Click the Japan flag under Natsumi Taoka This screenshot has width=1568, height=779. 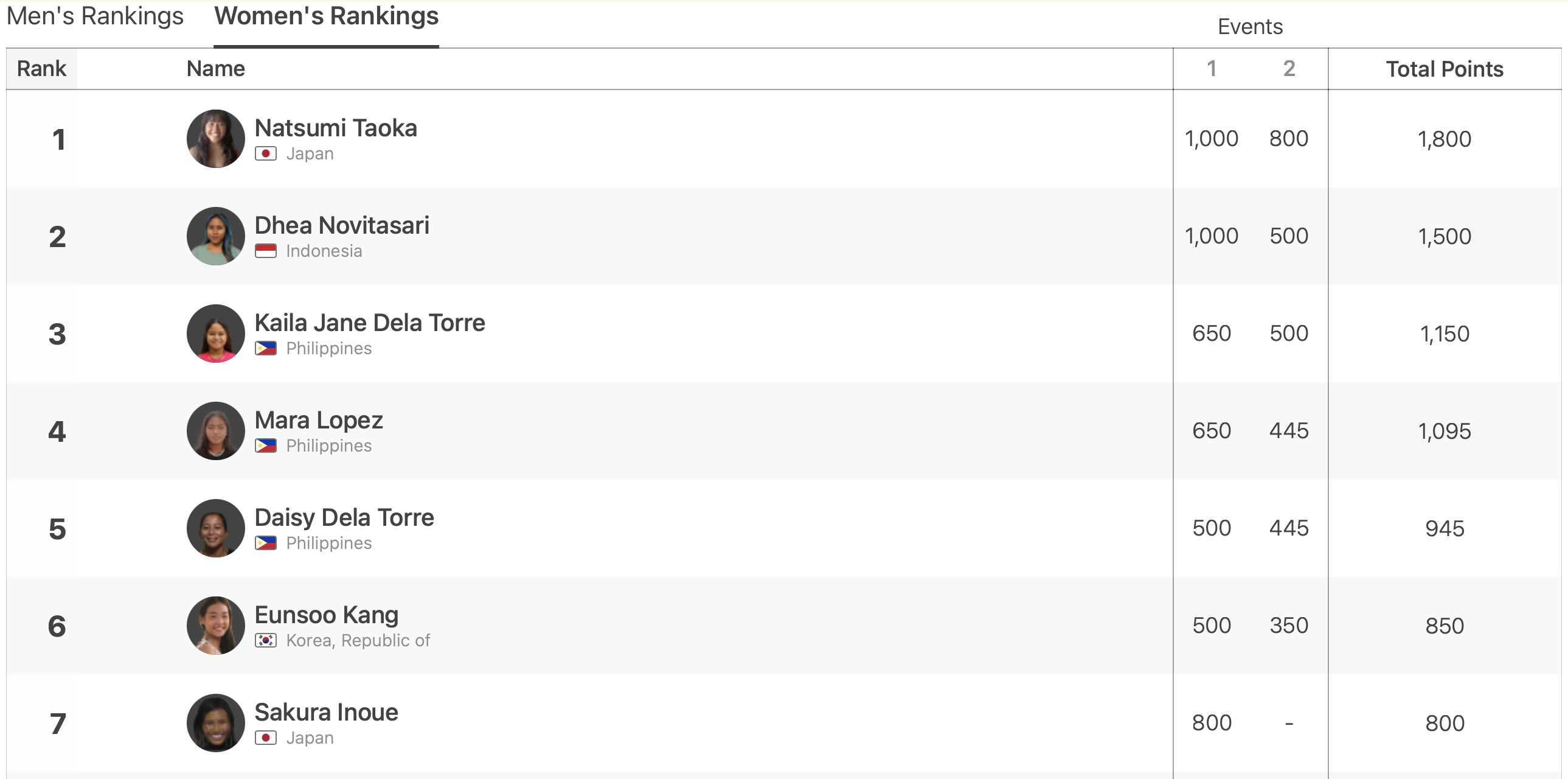(265, 153)
